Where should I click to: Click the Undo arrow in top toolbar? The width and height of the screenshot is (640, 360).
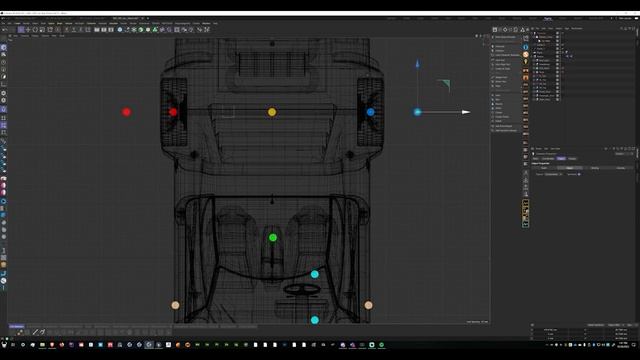point(4,30)
